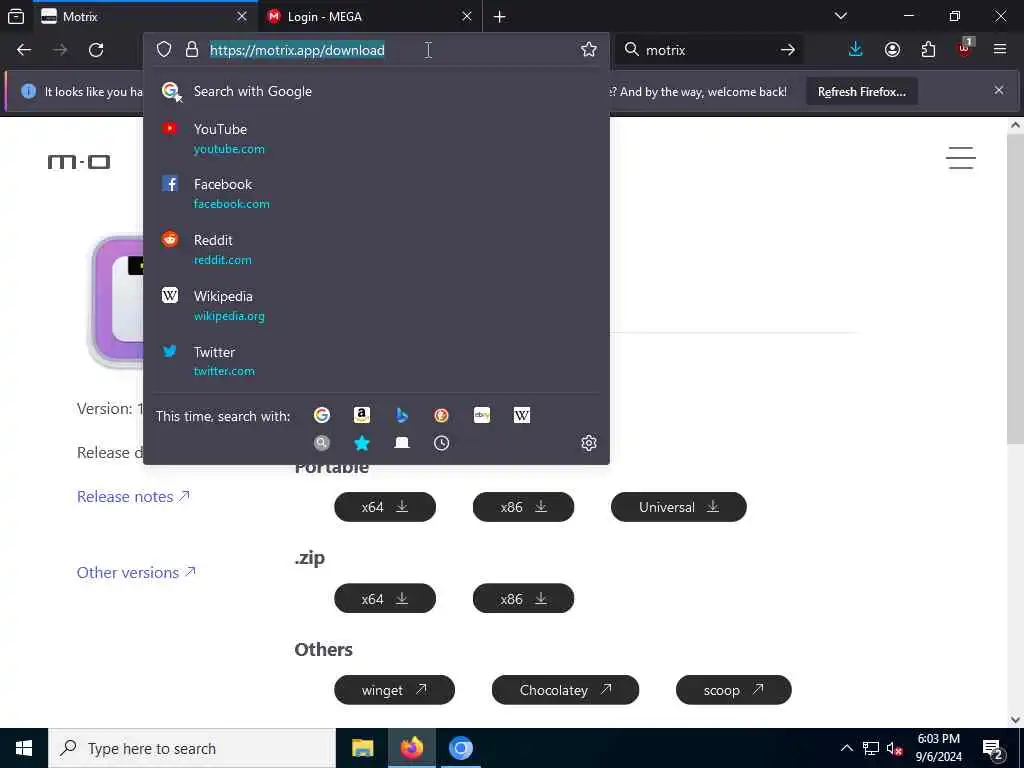Screen dimensions: 1024x768
Task: Close the Login - MEGA tab
Action: (466, 17)
